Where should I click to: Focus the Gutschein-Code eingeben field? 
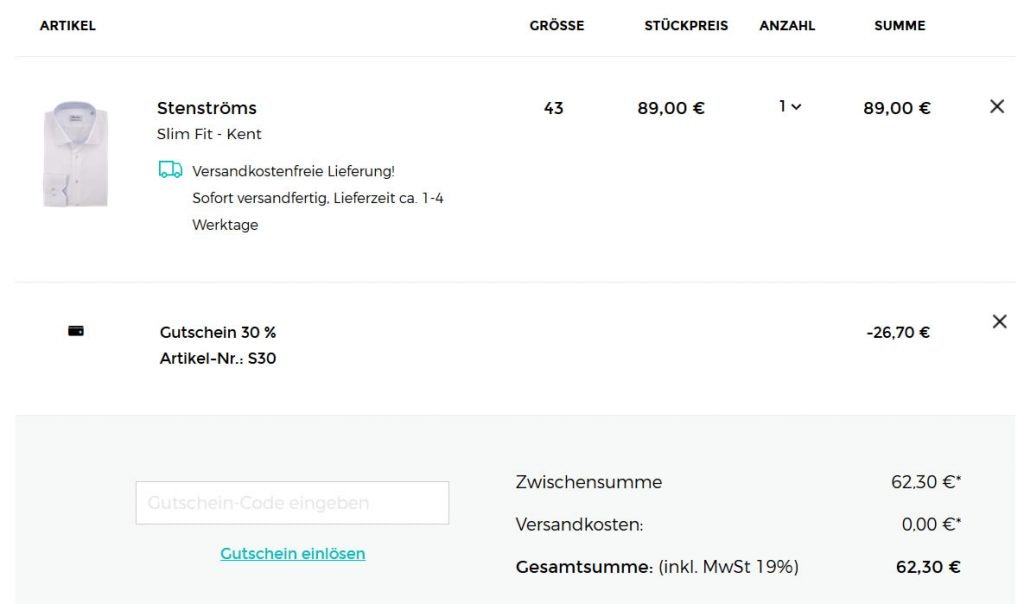point(292,503)
